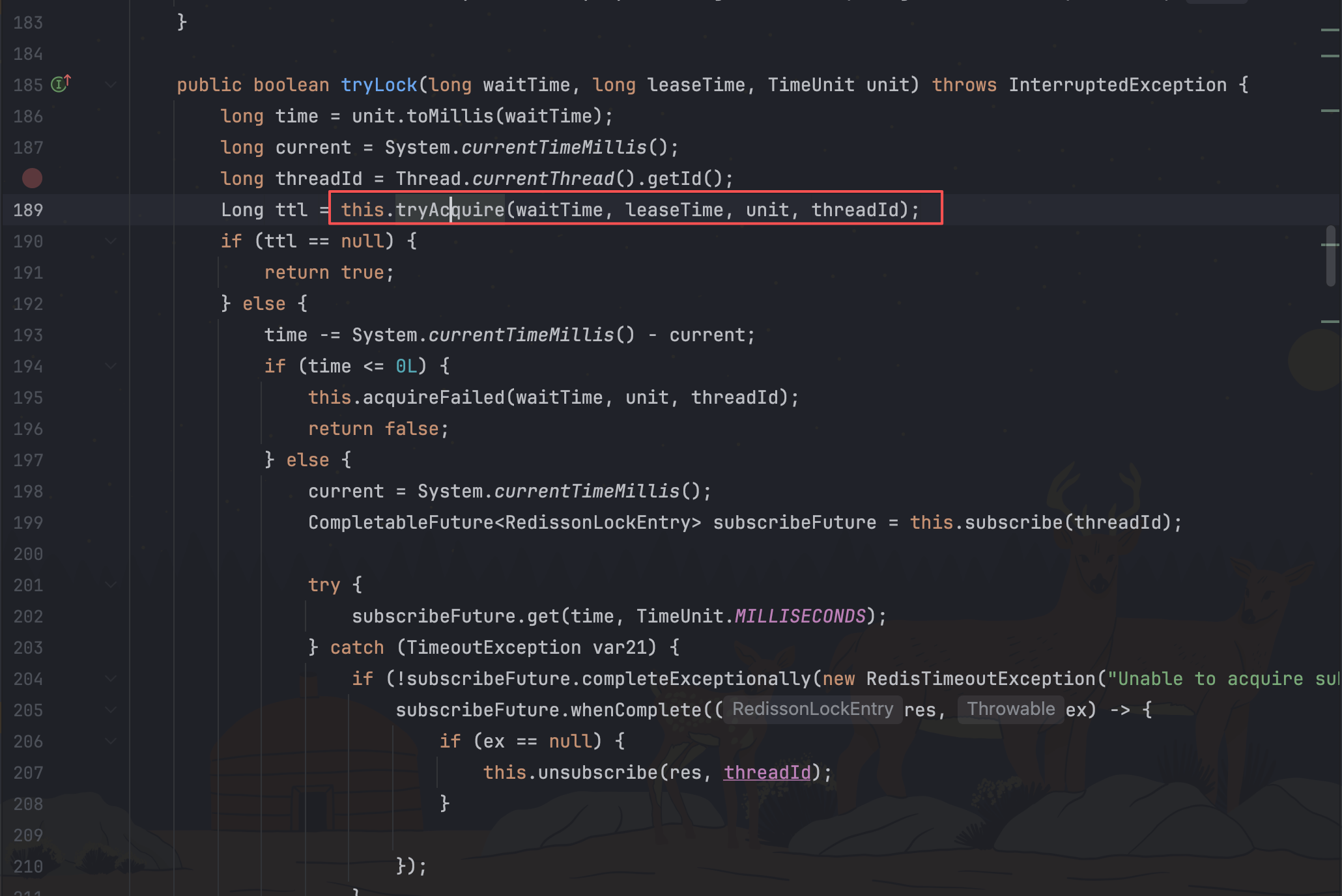Collapse the whenComplete lambda on line 205
This screenshot has height=896, width=1342.
(x=111, y=710)
